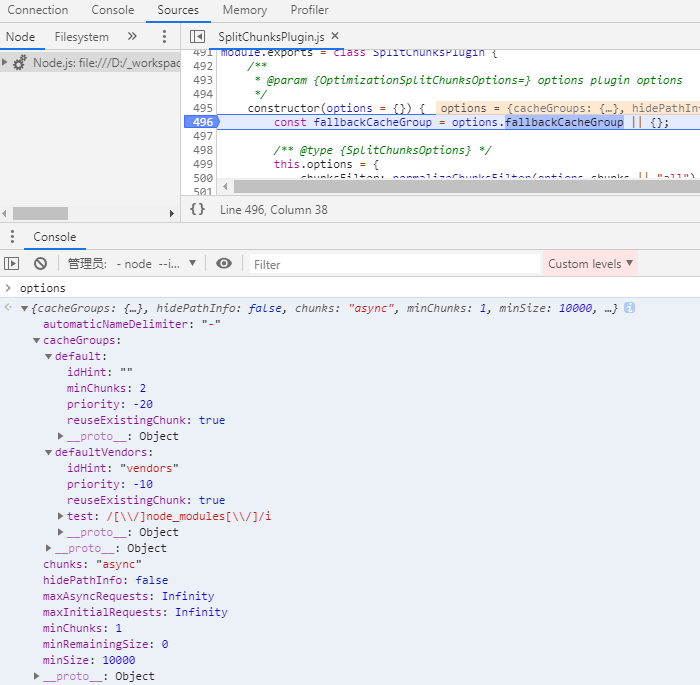
Task: Pretty print with curly braces icon
Action: (x=197, y=209)
